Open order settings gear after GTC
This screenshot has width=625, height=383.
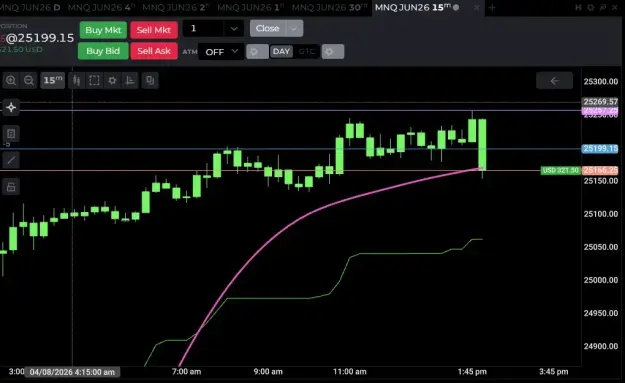pos(333,52)
